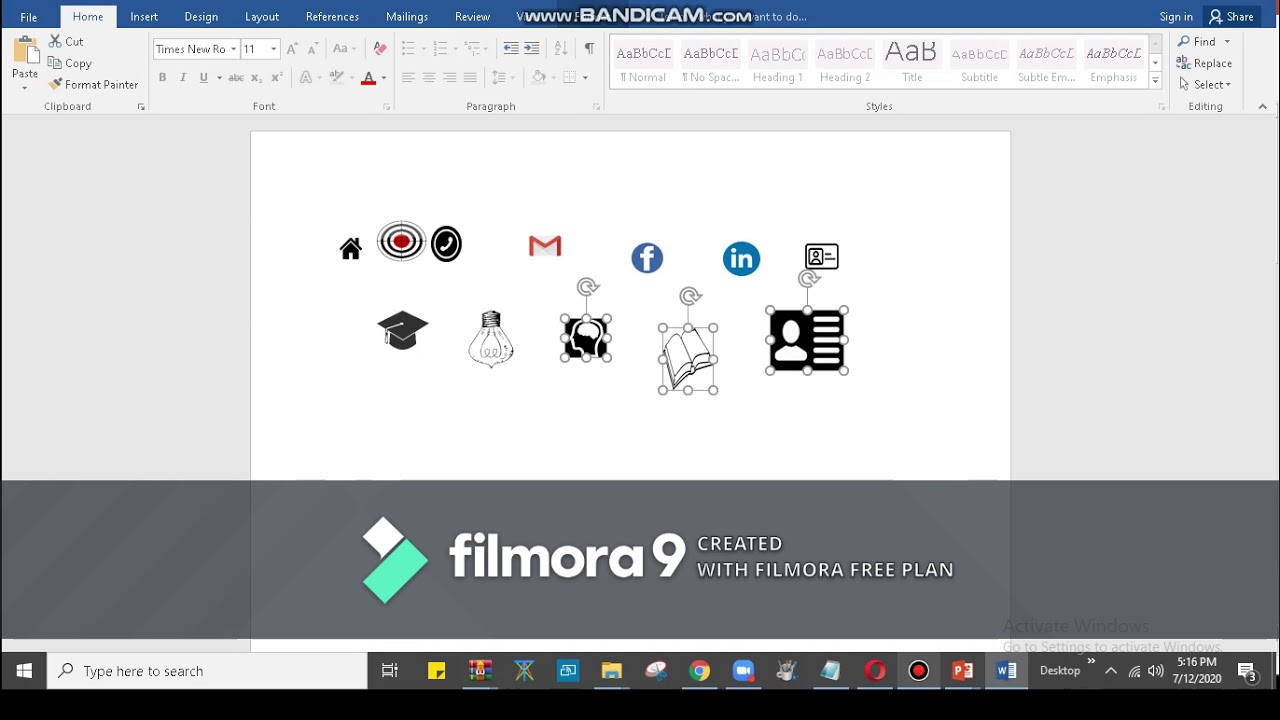Toggle Bold formatting
The image size is (1280, 720).
coord(162,77)
